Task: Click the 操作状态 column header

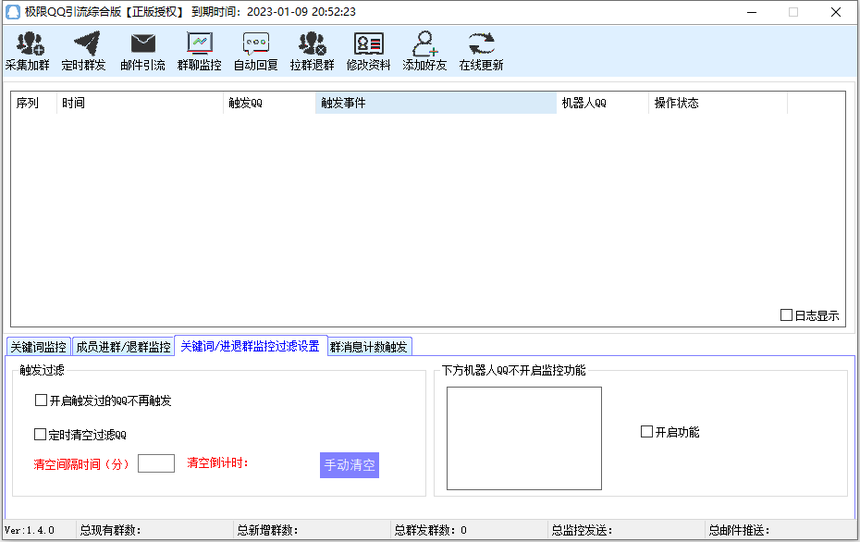Action: tap(718, 103)
